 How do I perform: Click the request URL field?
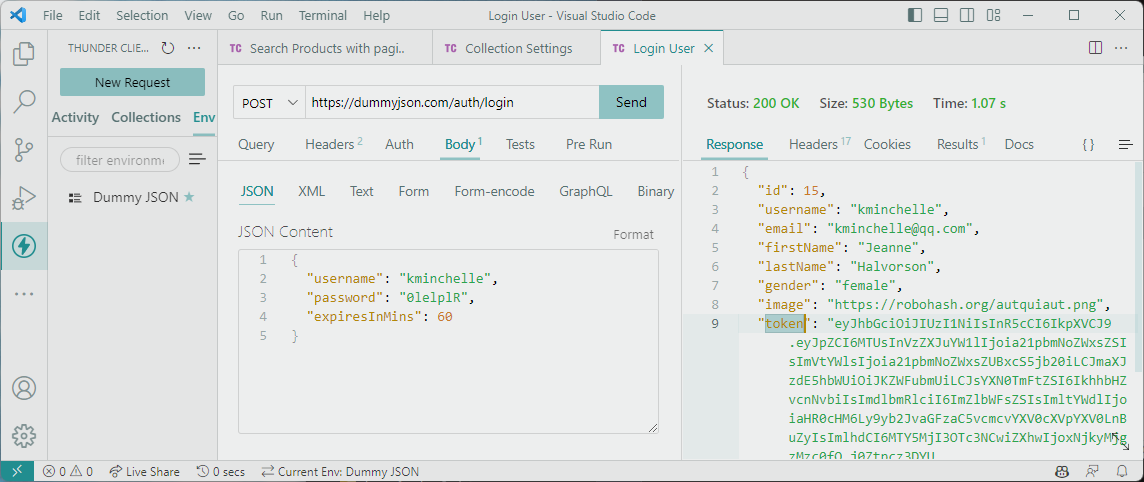[452, 103]
